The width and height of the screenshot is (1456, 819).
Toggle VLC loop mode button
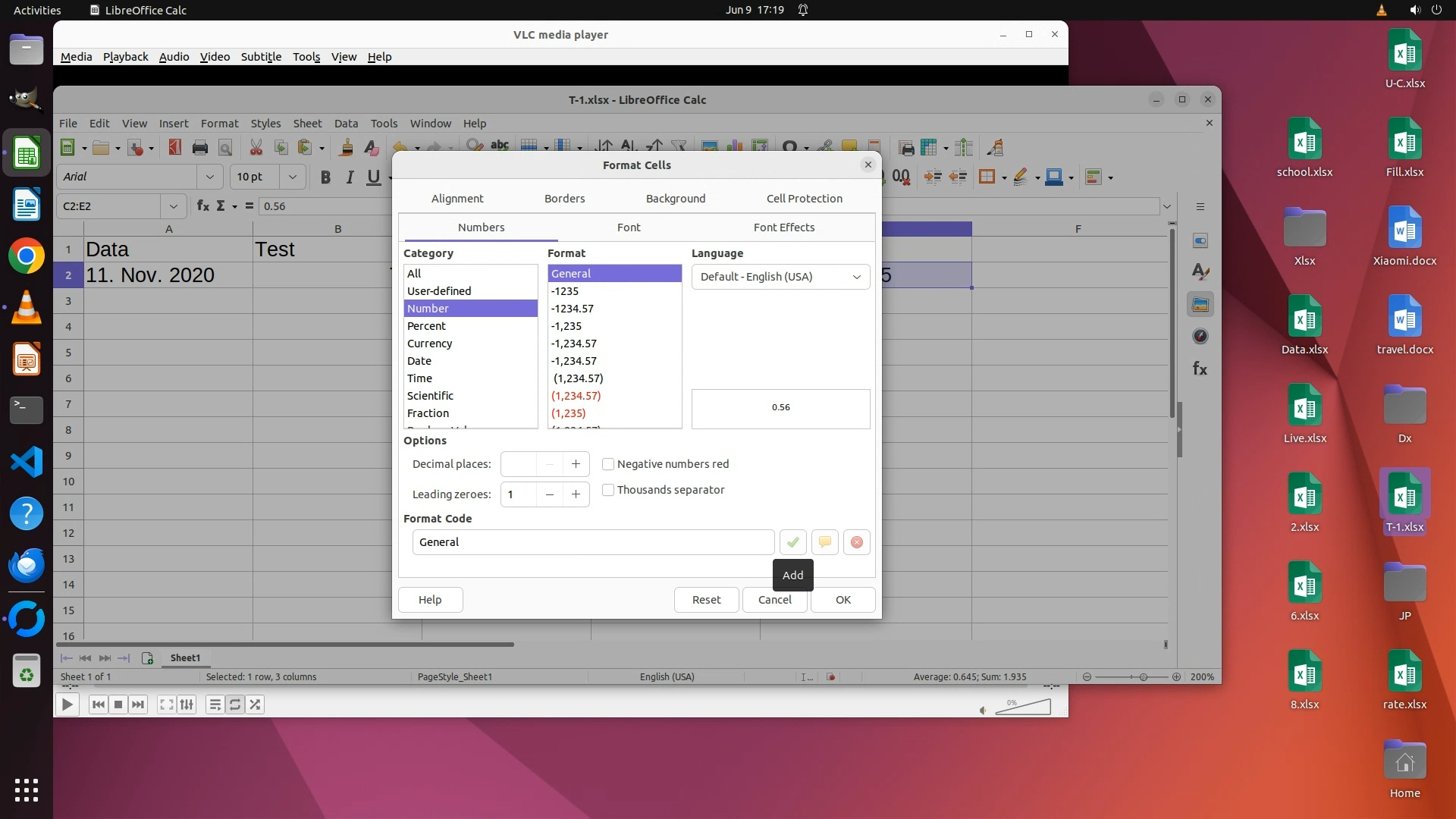[235, 704]
